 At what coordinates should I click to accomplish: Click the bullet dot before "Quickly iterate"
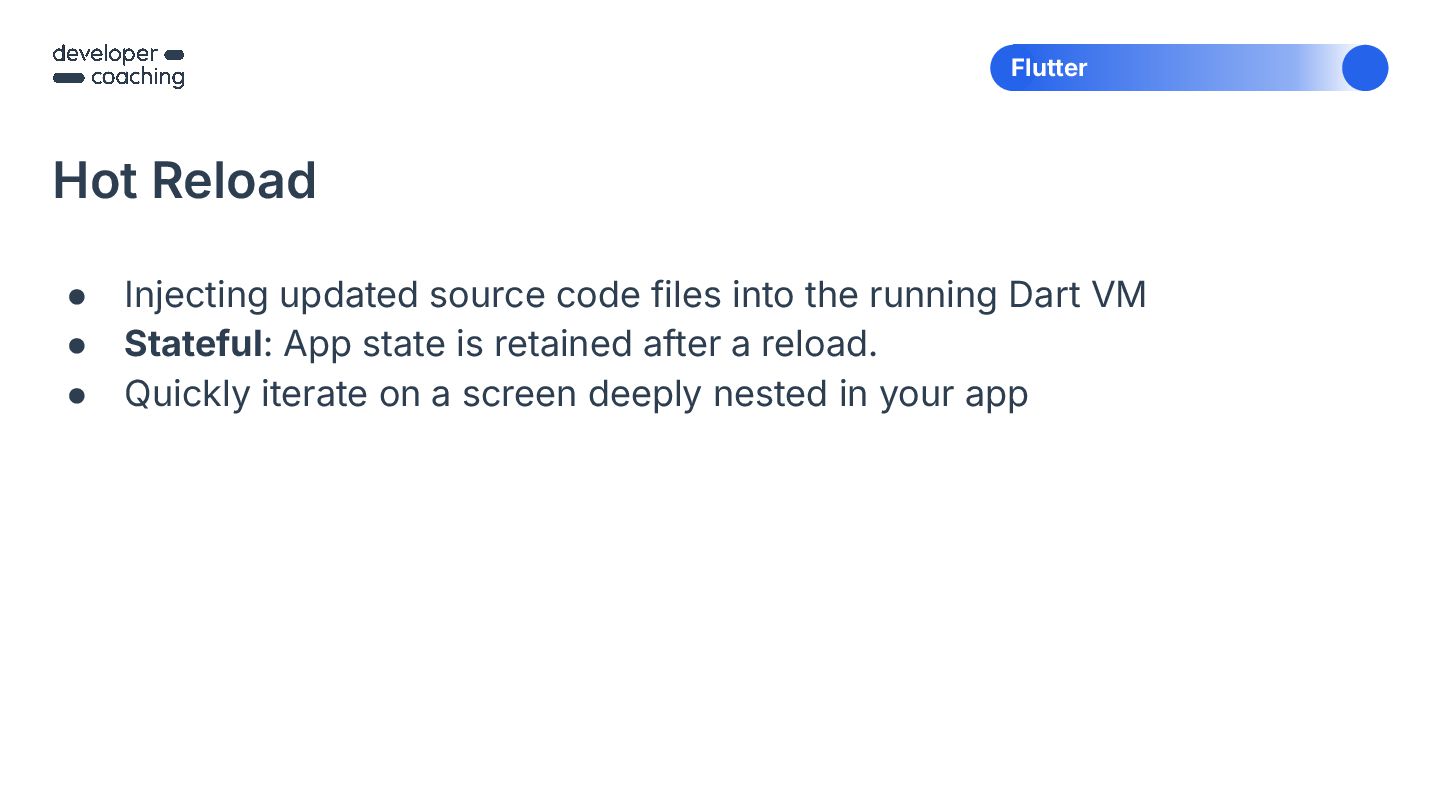point(77,396)
